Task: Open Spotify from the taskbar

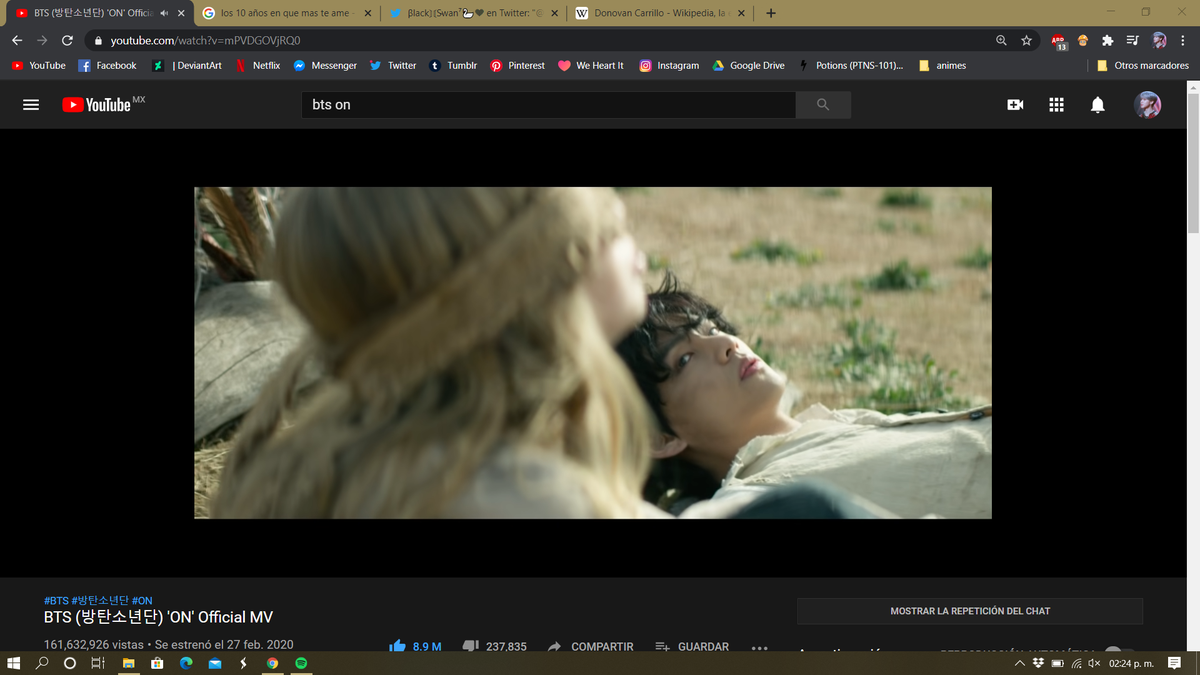Action: click(301, 663)
